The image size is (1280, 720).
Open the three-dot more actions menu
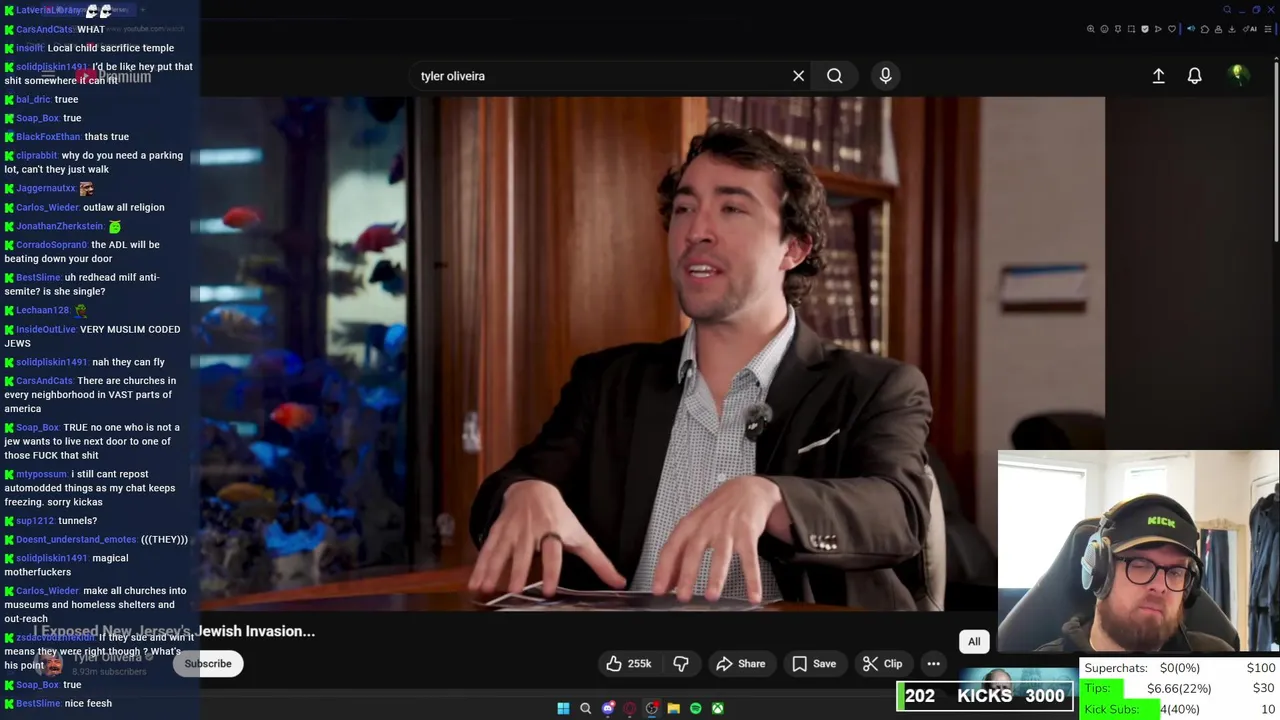(x=933, y=664)
